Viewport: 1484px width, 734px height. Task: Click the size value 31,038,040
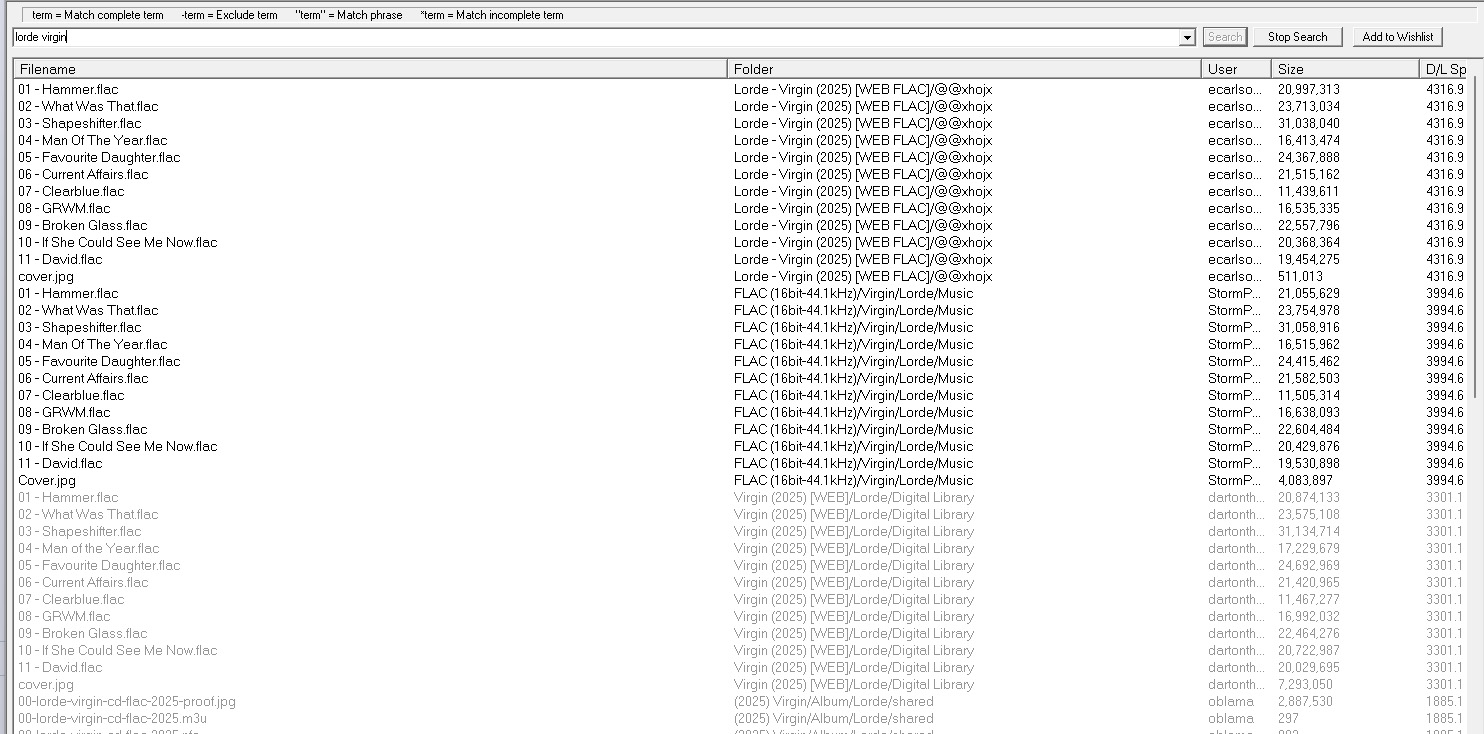point(1309,123)
